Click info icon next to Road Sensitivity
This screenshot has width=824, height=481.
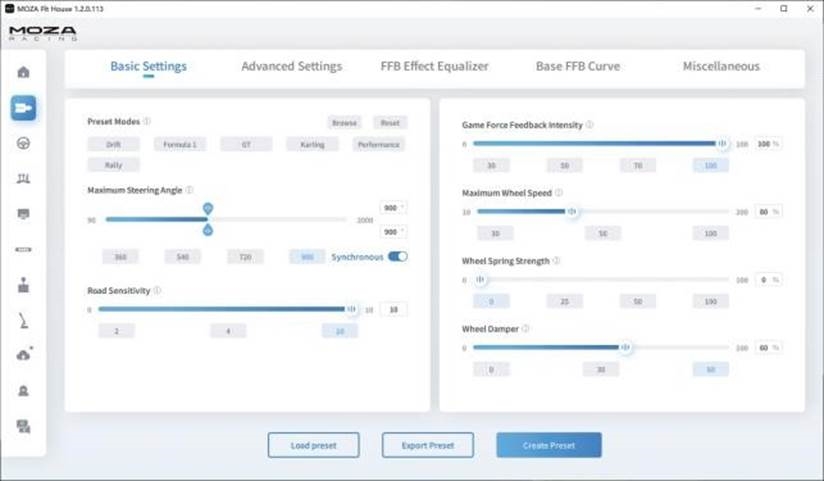point(157,290)
